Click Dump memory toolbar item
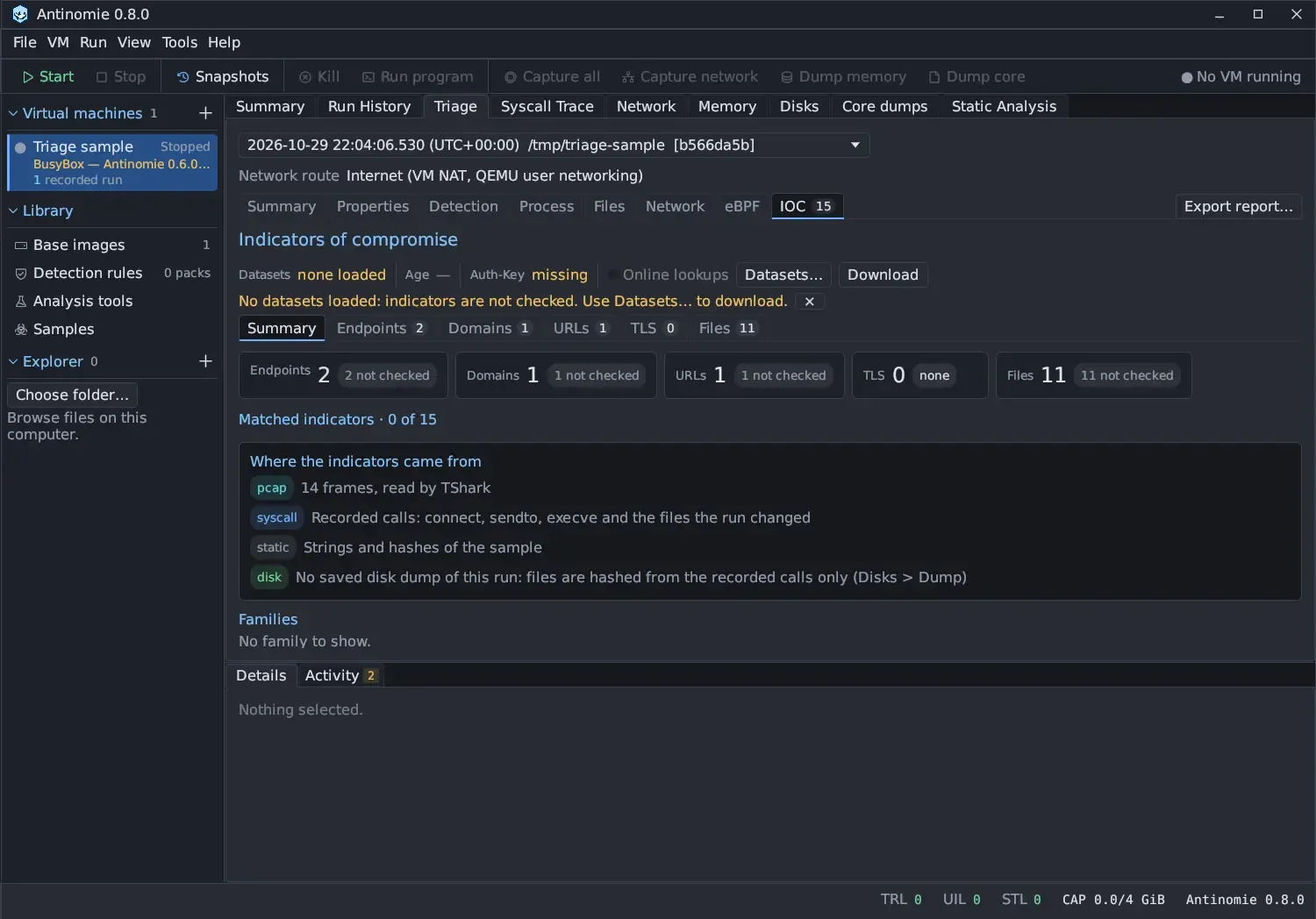The image size is (1316, 919). 843,77
